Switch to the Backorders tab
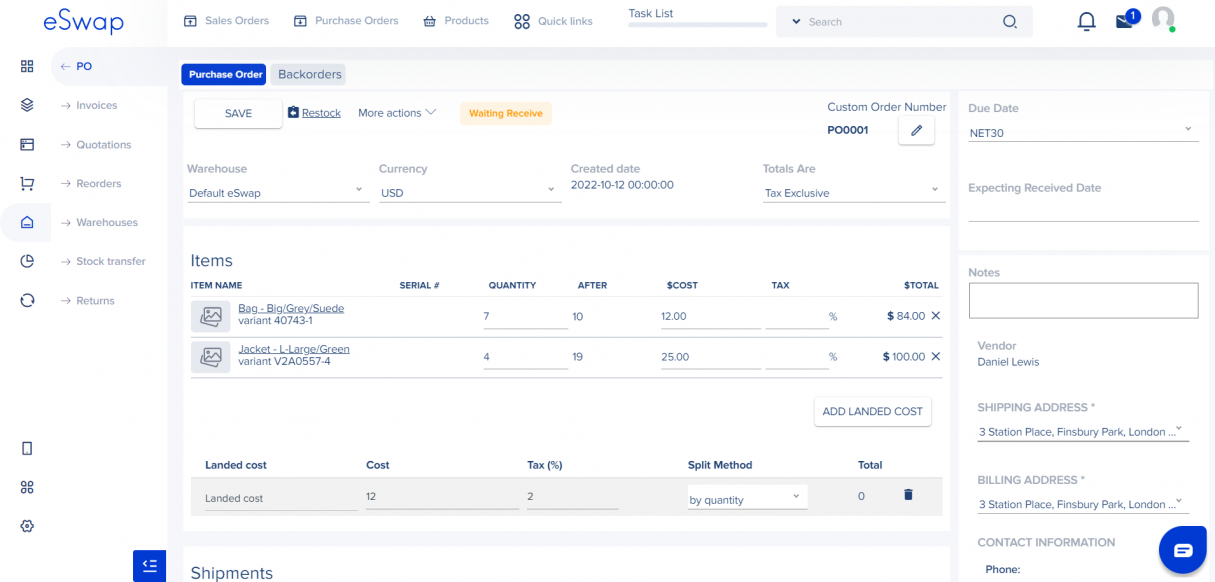This screenshot has height=582, width=1215. 308,74
